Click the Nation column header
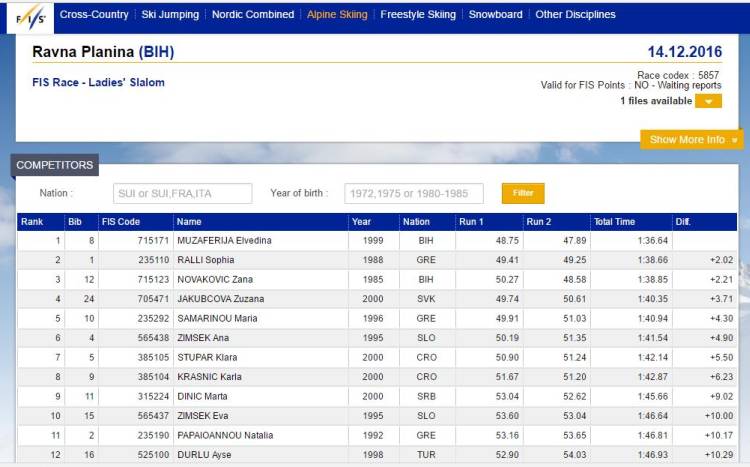The height and width of the screenshot is (467, 750). tap(416, 222)
